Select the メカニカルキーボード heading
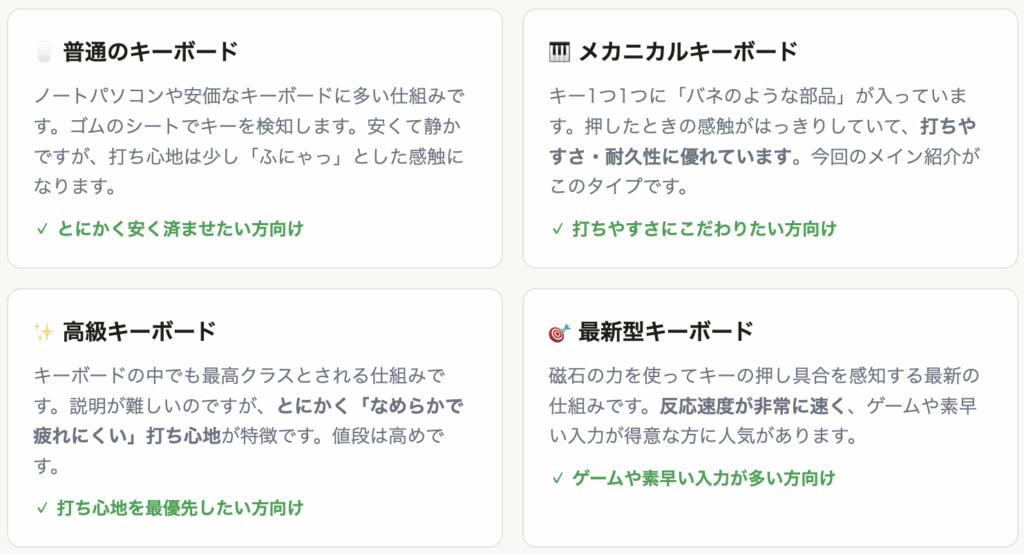 688,52
